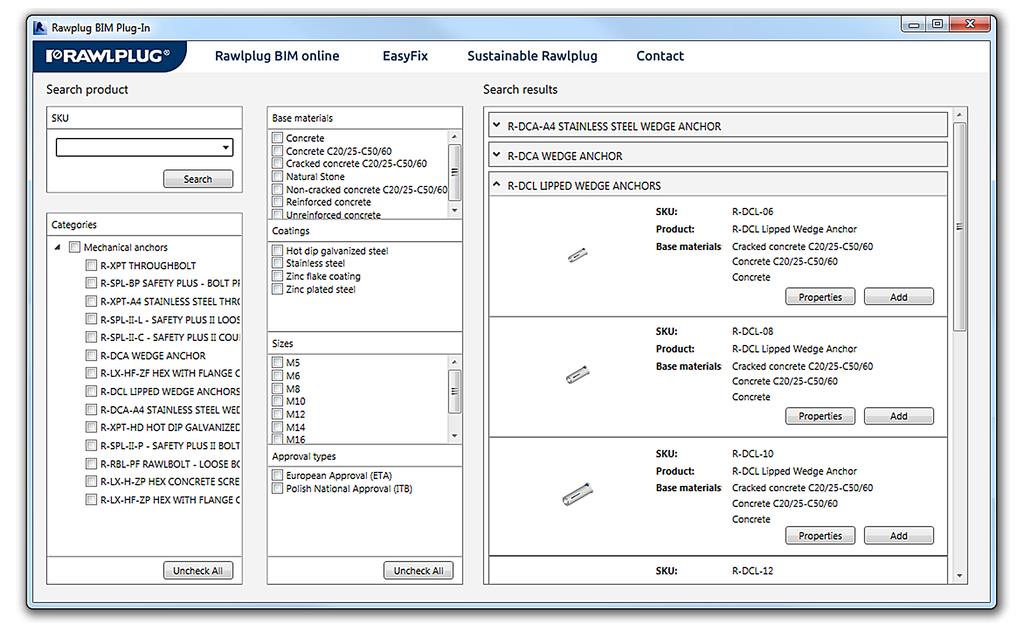Enable the Natural Stone filter
Image resolution: width=1024 pixels, height=631 pixels.
[x=278, y=176]
